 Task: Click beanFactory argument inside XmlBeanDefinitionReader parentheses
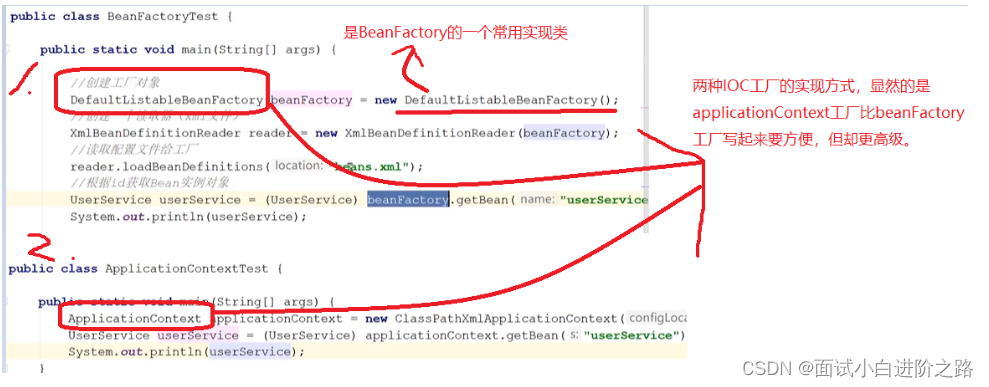tap(564, 133)
